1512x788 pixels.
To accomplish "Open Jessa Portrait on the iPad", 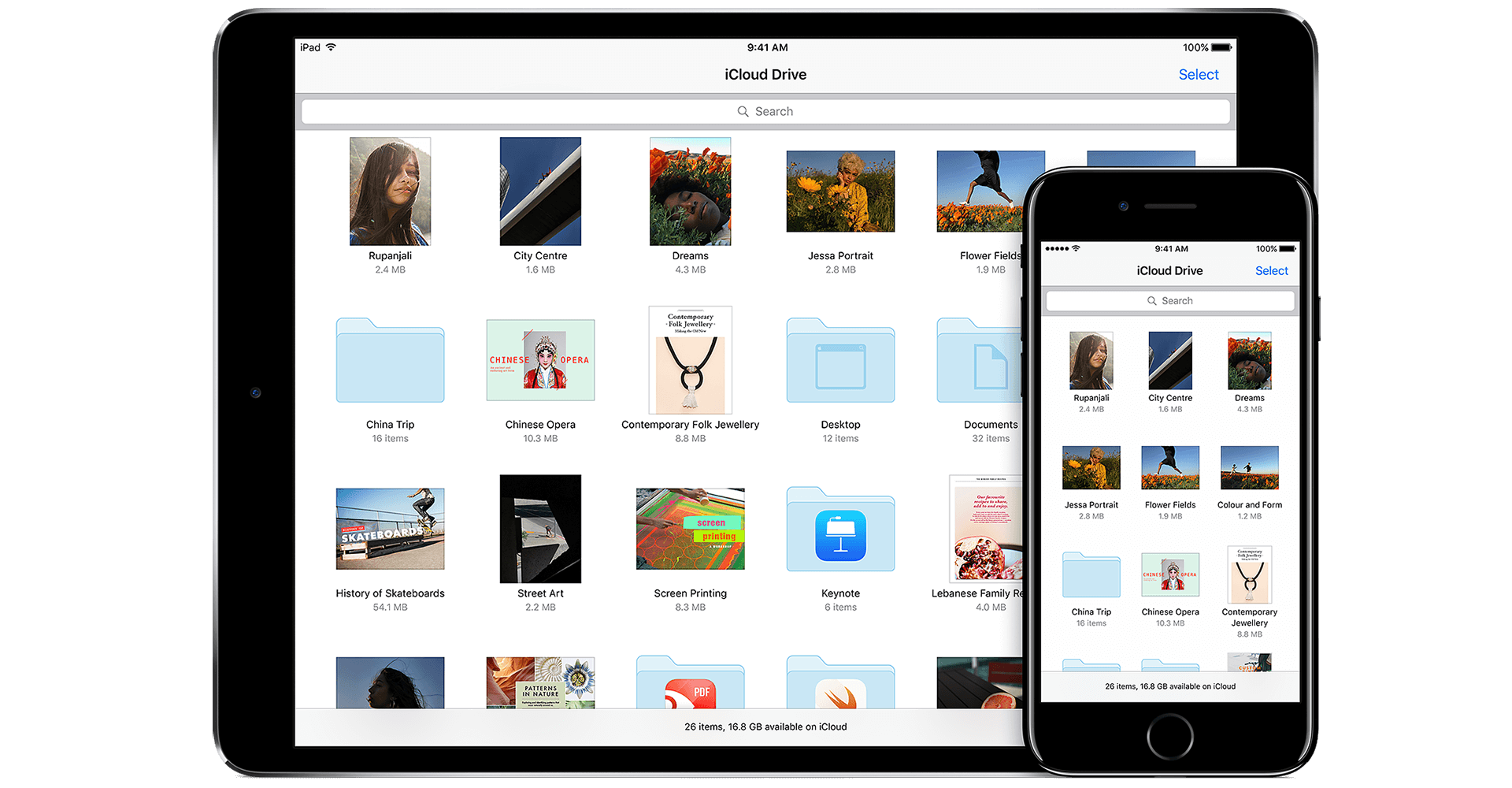I will pos(840,191).
